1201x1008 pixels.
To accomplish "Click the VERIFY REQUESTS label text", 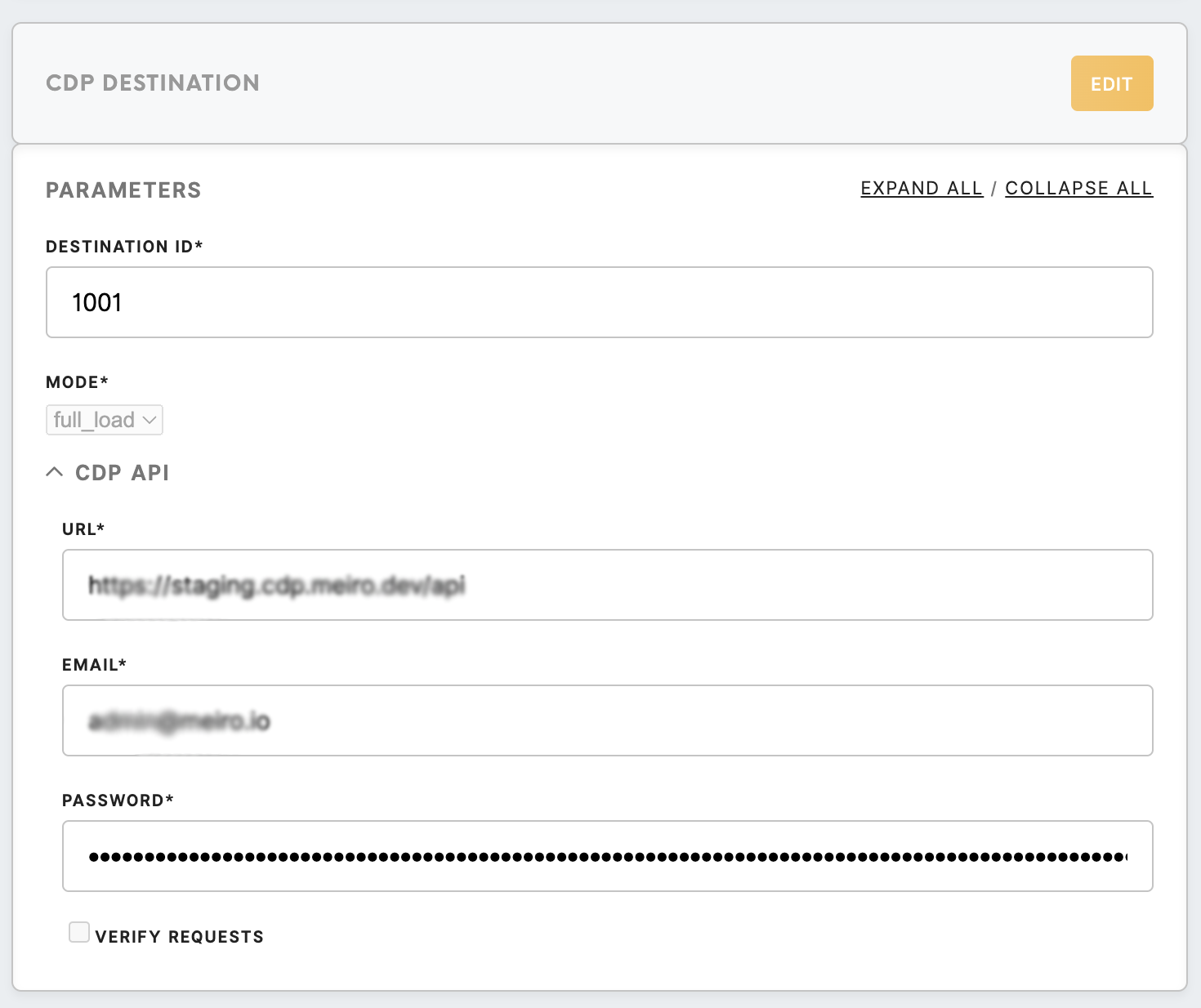I will [x=179, y=937].
